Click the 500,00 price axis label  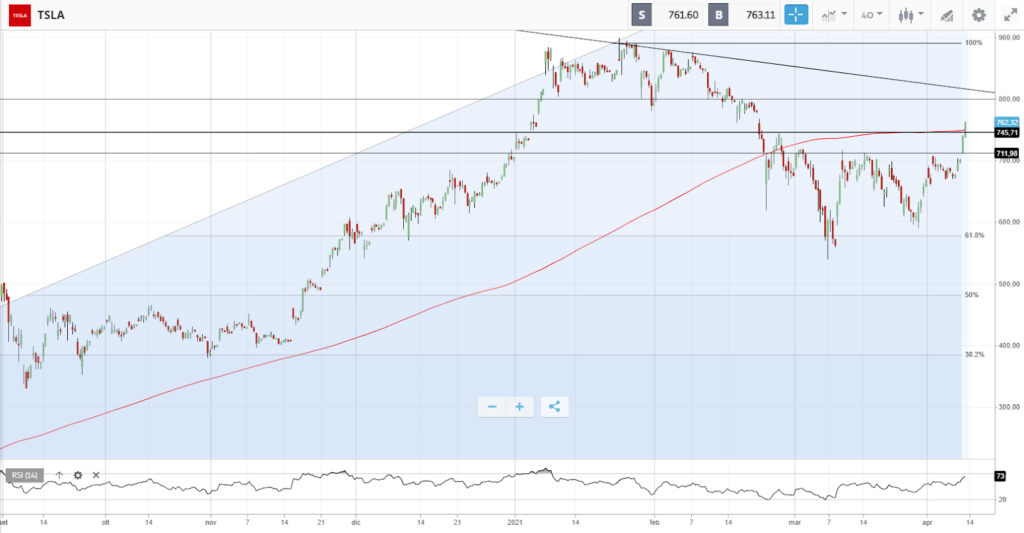point(1009,284)
